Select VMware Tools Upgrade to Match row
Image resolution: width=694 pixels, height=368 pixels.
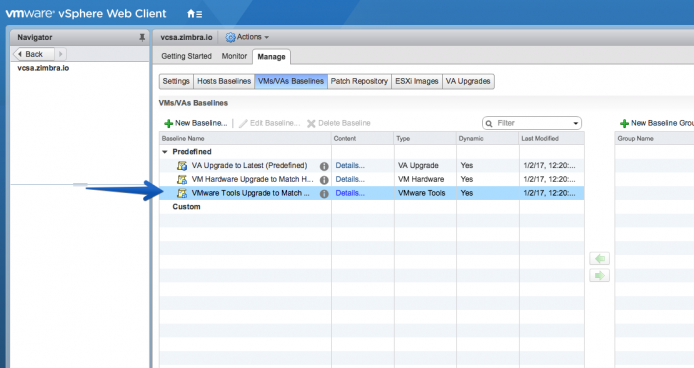[372, 193]
